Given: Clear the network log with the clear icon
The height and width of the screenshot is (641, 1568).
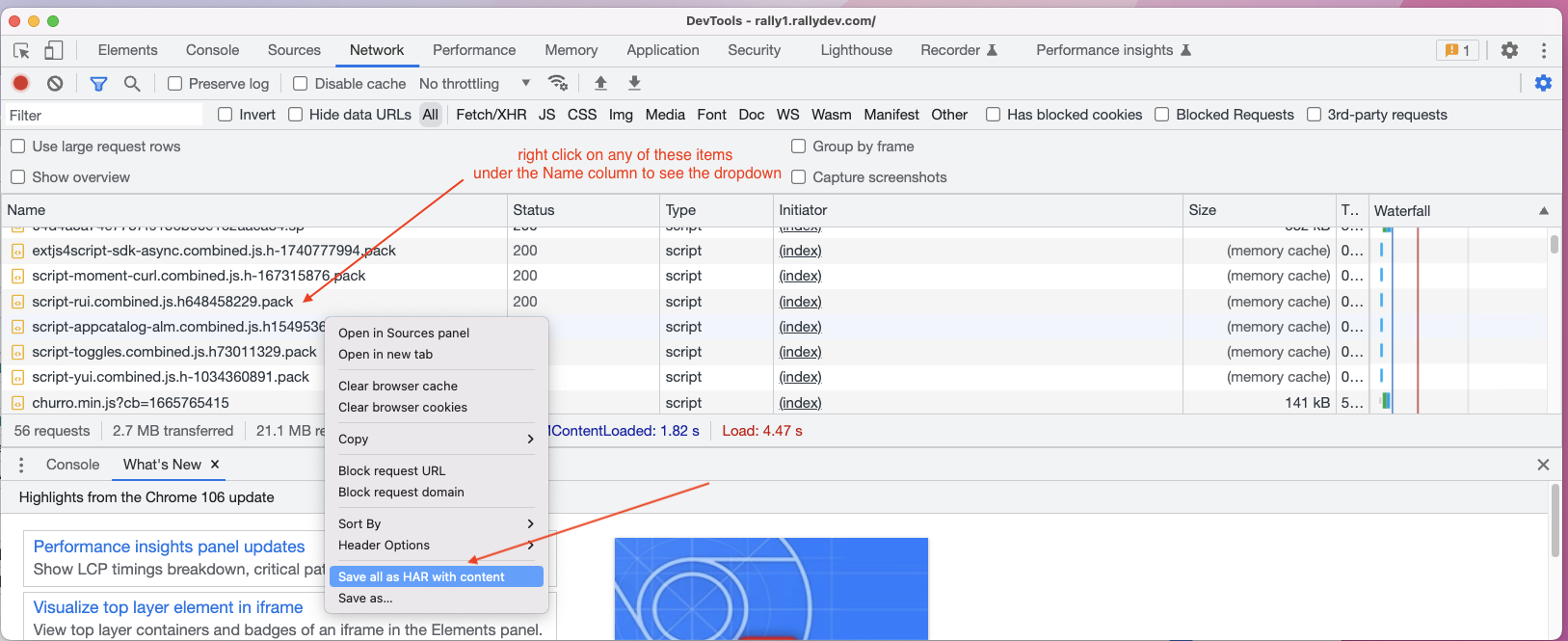Looking at the screenshot, I should coord(55,84).
